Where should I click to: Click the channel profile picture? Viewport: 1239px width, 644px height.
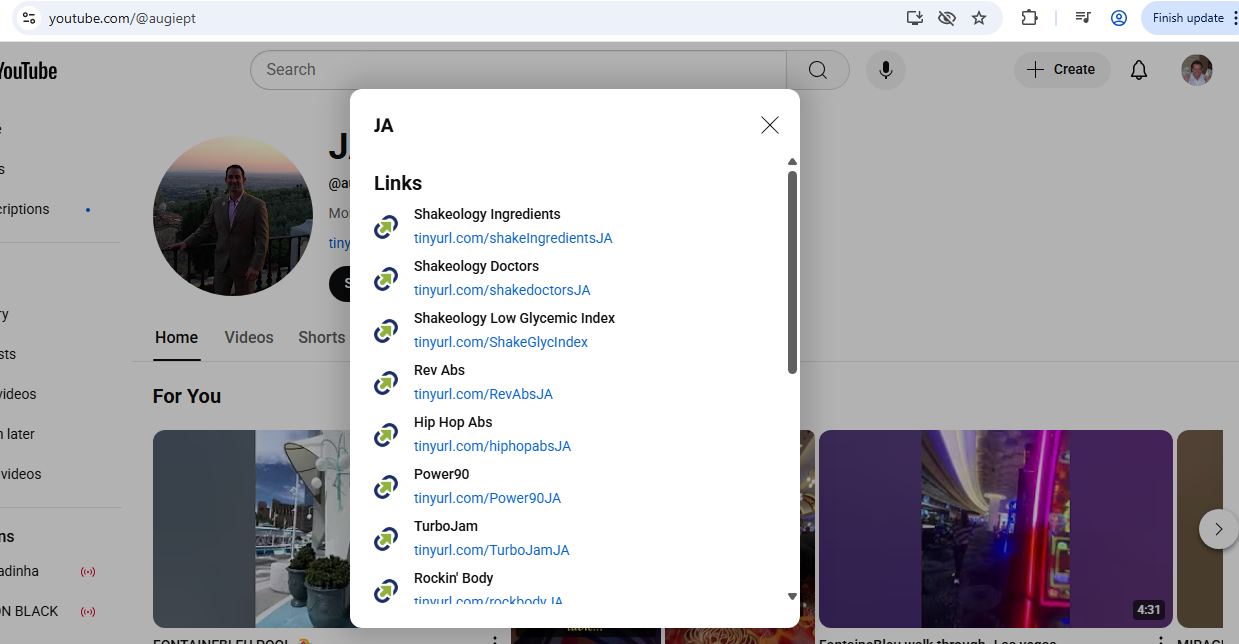point(233,216)
